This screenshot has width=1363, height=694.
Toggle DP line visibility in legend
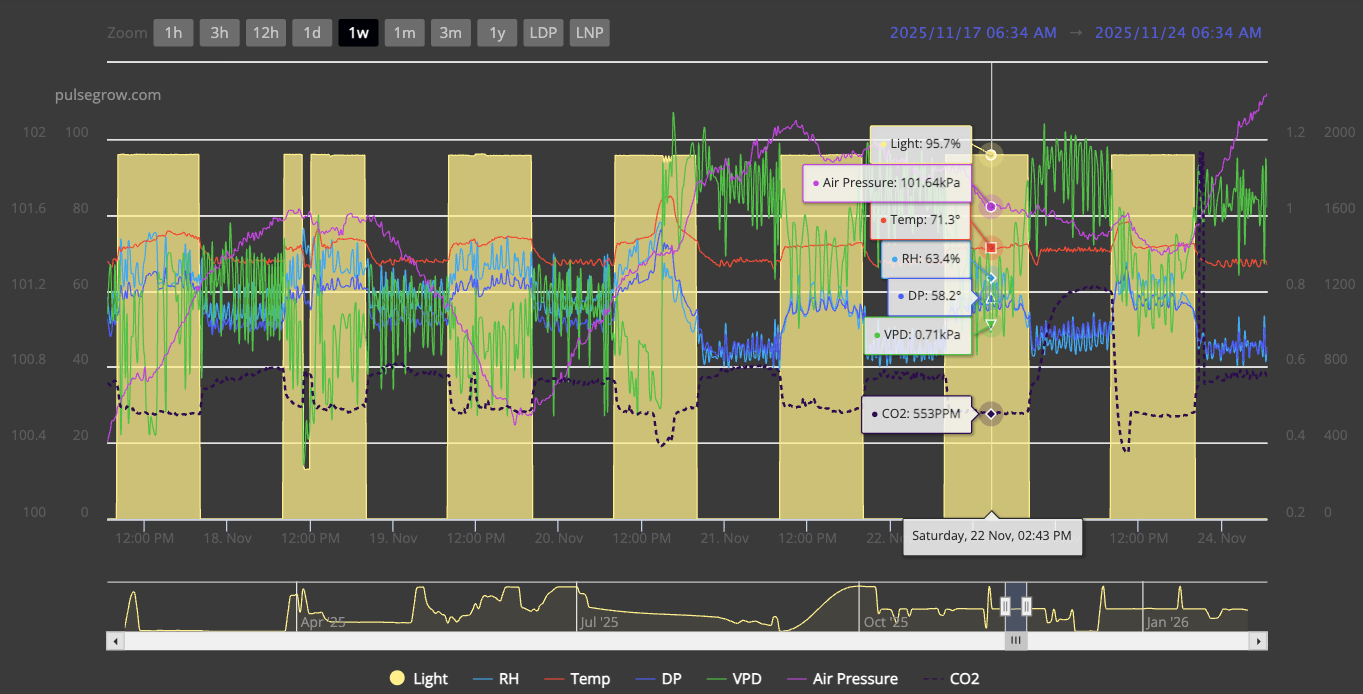pos(659,679)
